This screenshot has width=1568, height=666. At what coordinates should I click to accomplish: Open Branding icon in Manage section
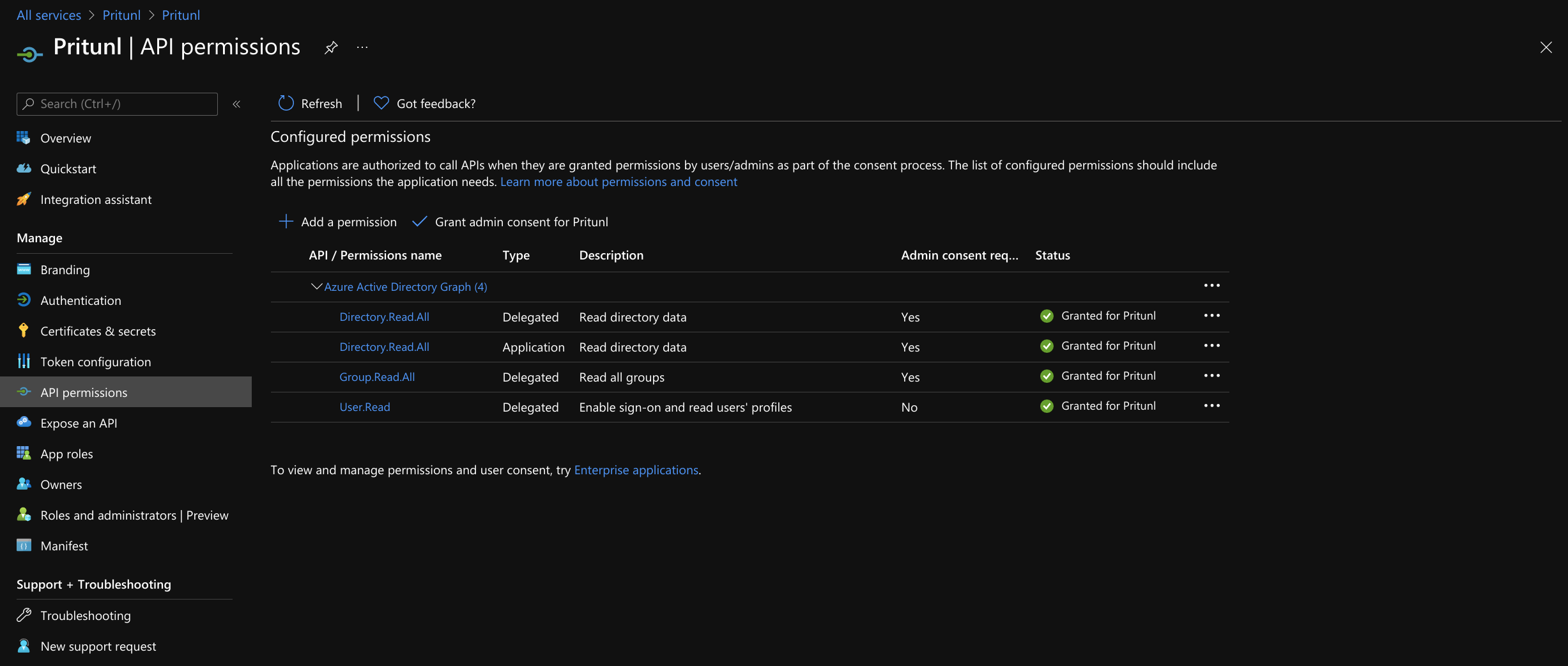point(24,269)
